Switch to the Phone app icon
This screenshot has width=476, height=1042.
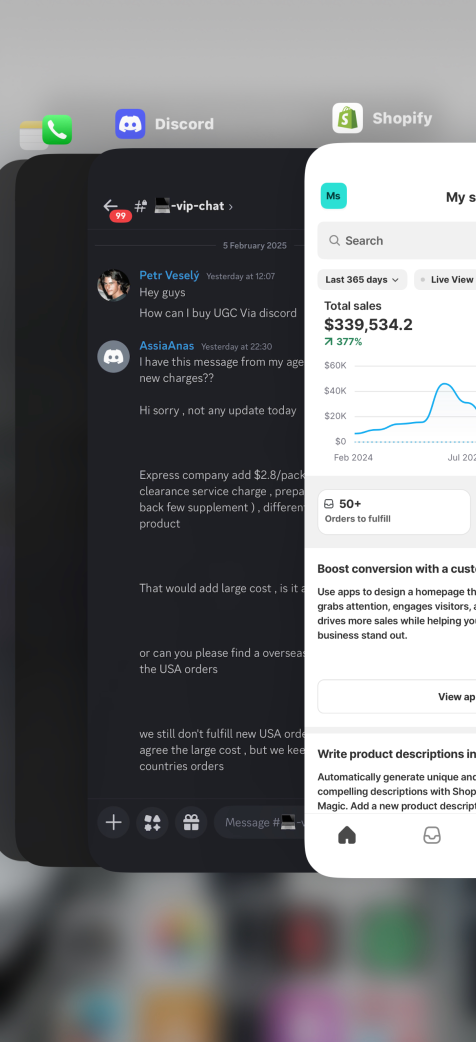tap(57, 130)
